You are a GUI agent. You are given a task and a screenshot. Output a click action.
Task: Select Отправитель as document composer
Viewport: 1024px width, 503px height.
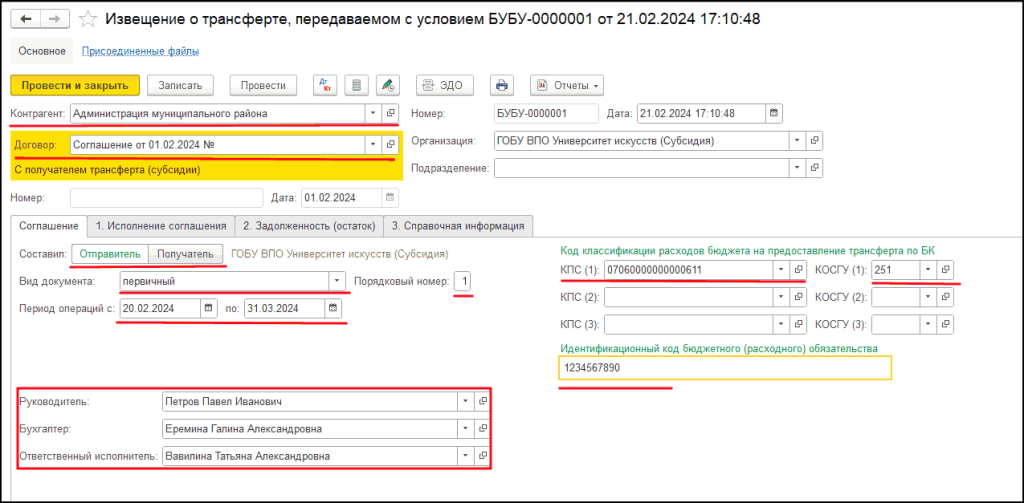(110, 254)
